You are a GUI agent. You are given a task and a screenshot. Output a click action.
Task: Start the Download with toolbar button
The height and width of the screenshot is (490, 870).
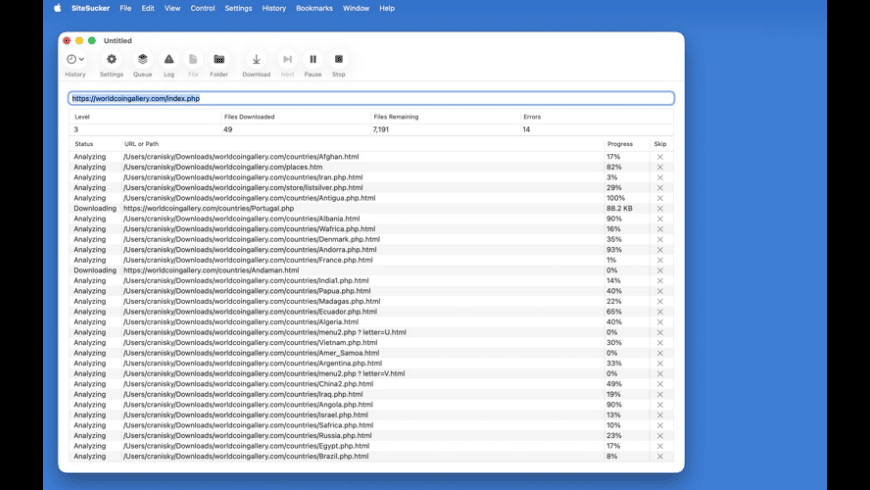pyautogui.click(x=256, y=59)
